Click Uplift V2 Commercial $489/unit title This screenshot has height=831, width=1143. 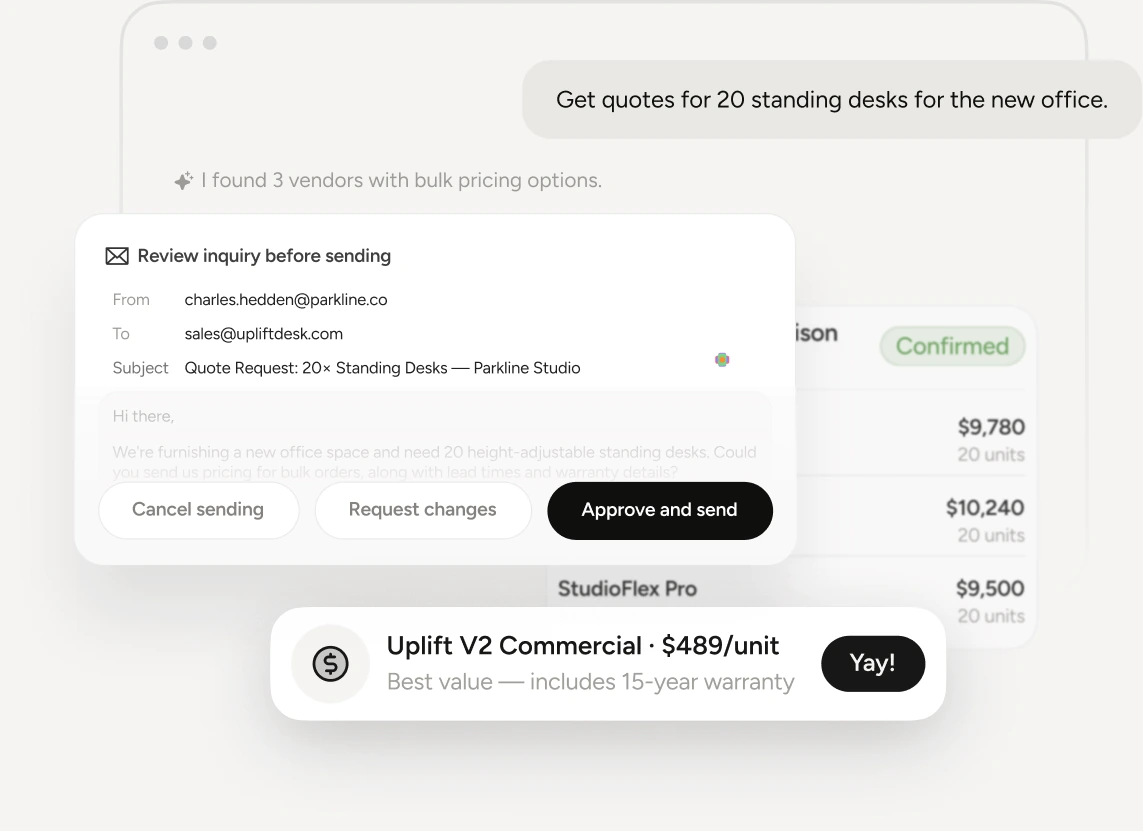(582, 646)
